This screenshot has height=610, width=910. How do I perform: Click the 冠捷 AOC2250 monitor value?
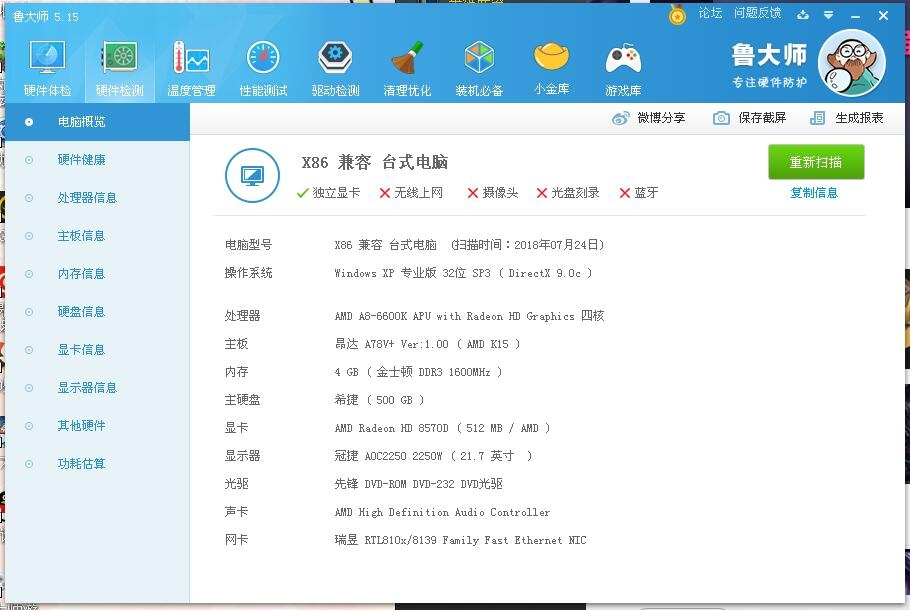(x=433, y=456)
